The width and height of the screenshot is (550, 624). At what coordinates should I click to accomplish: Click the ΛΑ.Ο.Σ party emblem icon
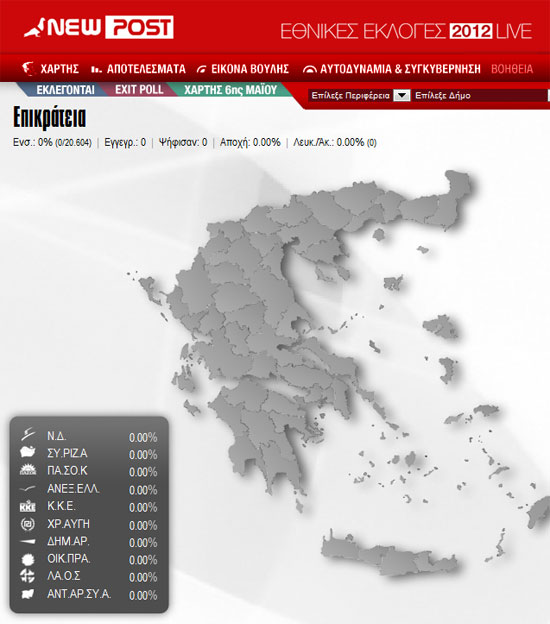tap(27, 576)
